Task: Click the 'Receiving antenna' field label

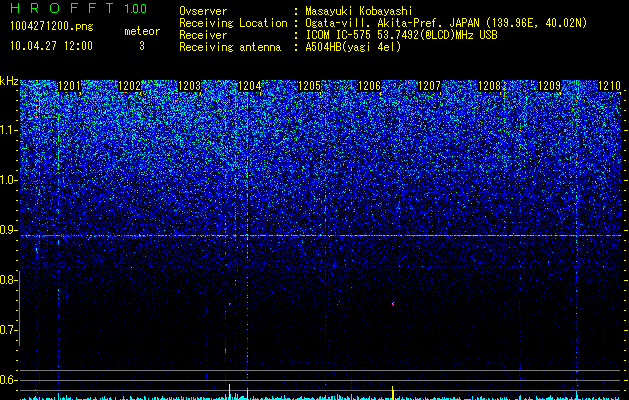Action: click(230, 47)
